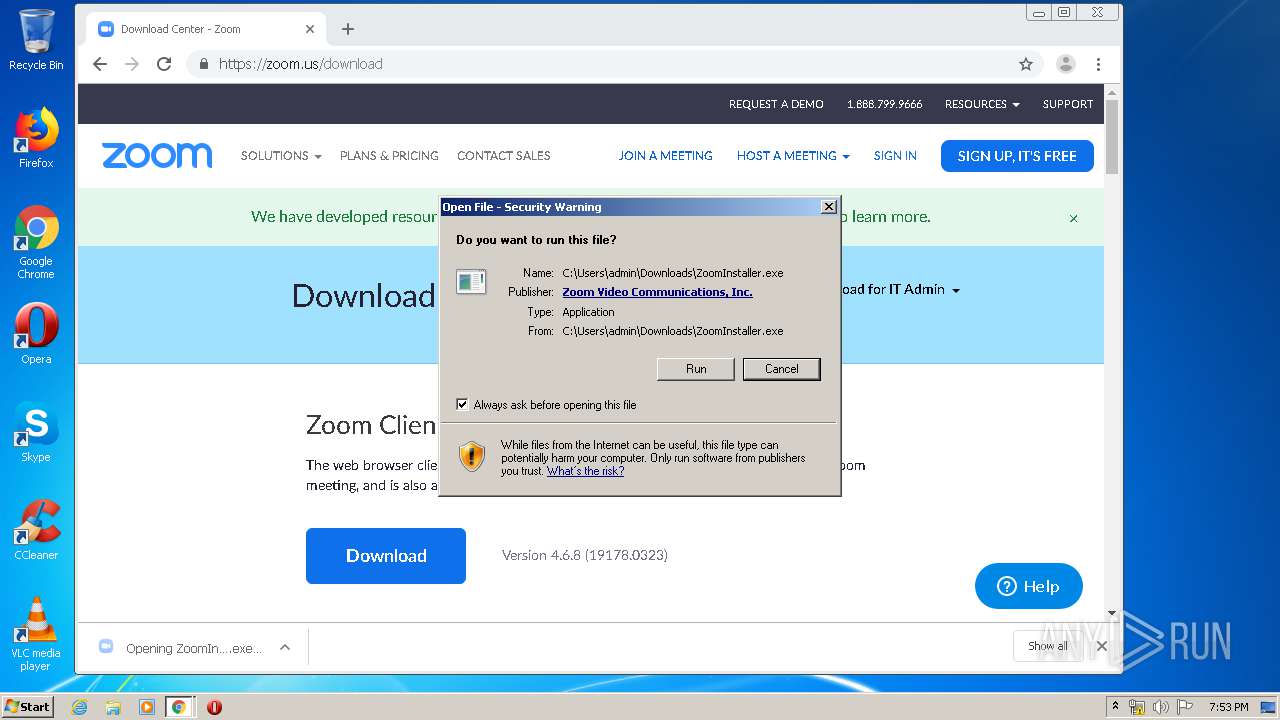Go back using Chrome's back arrow
Screen dimensions: 1280x720
[x=100, y=64]
